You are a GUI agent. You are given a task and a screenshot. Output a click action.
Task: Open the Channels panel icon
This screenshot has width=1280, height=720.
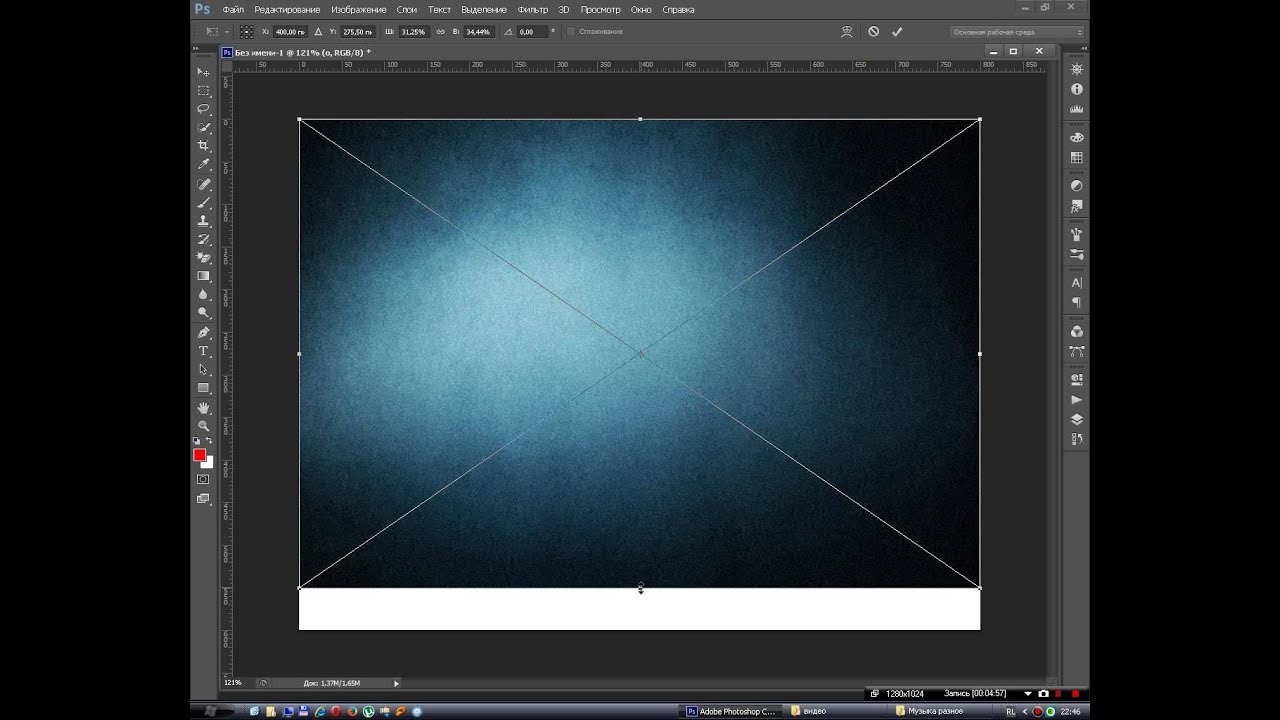pyautogui.click(x=1077, y=331)
